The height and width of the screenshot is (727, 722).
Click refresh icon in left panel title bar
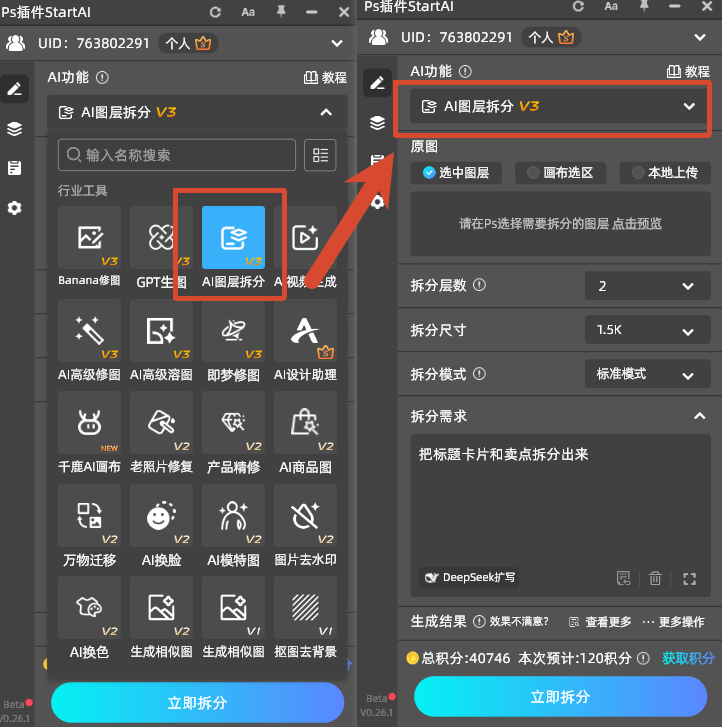215,12
